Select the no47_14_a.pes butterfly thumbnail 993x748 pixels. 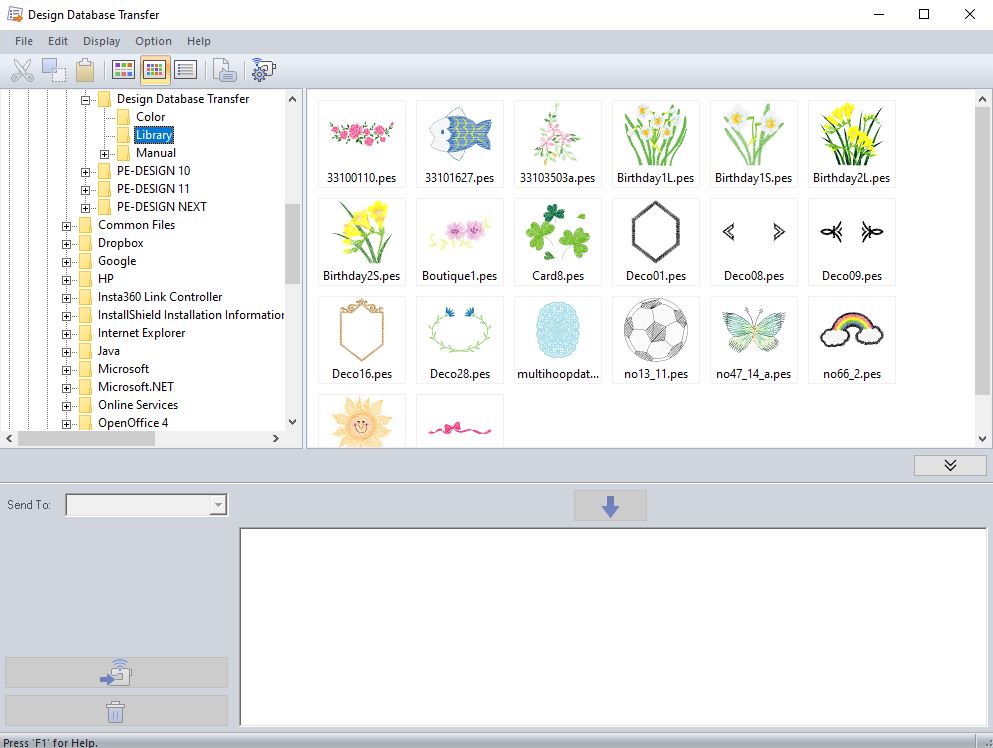(753, 340)
